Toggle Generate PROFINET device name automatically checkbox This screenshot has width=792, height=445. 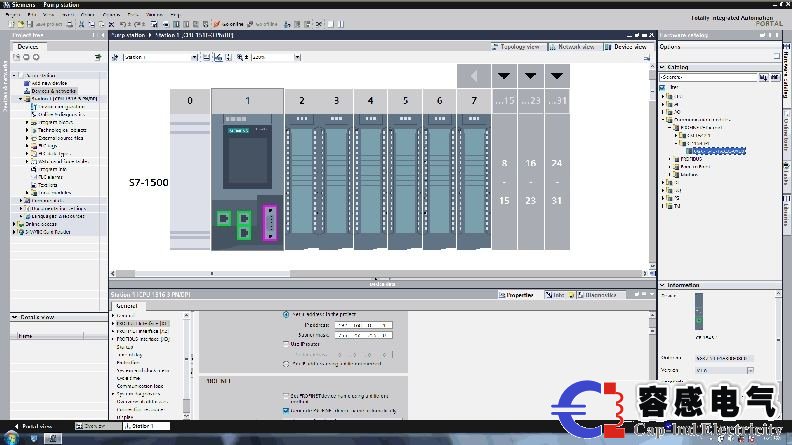286,411
